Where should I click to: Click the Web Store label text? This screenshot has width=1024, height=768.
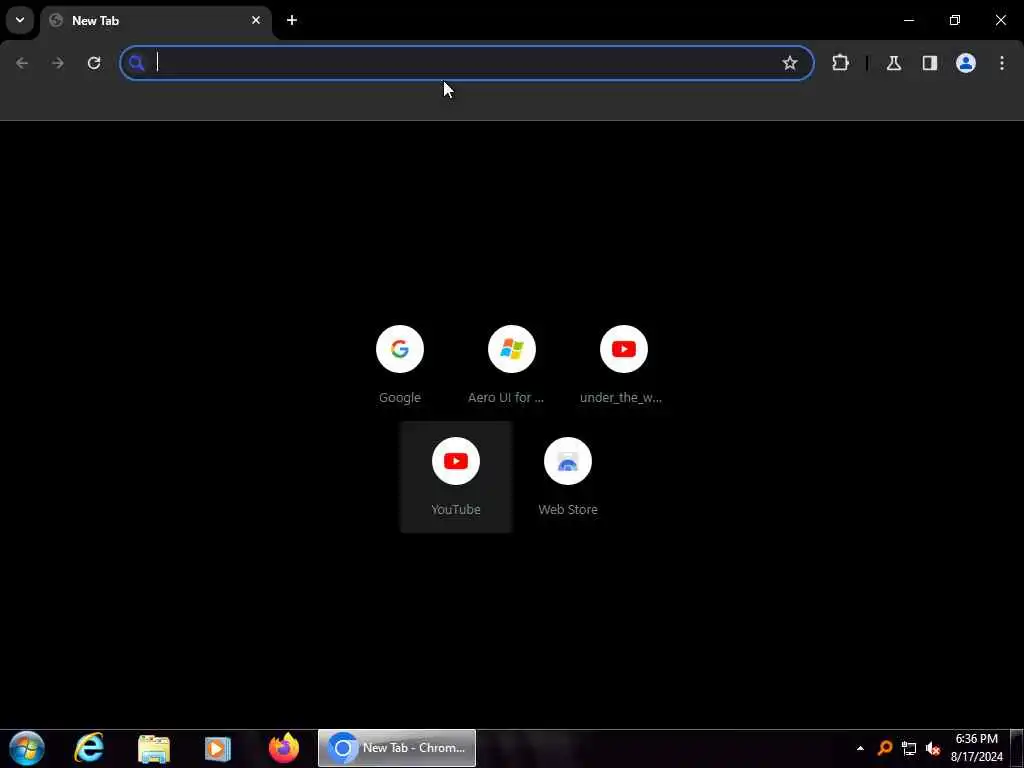click(568, 509)
